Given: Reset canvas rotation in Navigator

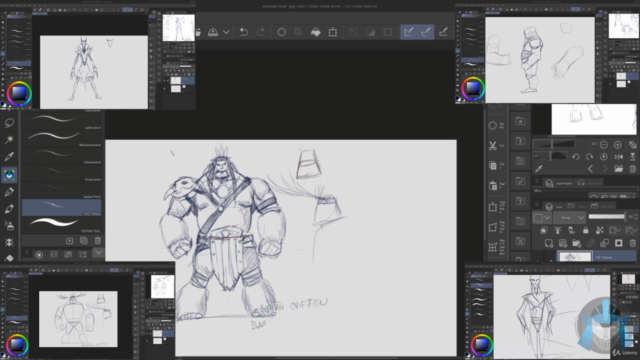Looking at the screenshot, I should click(604, 157).
